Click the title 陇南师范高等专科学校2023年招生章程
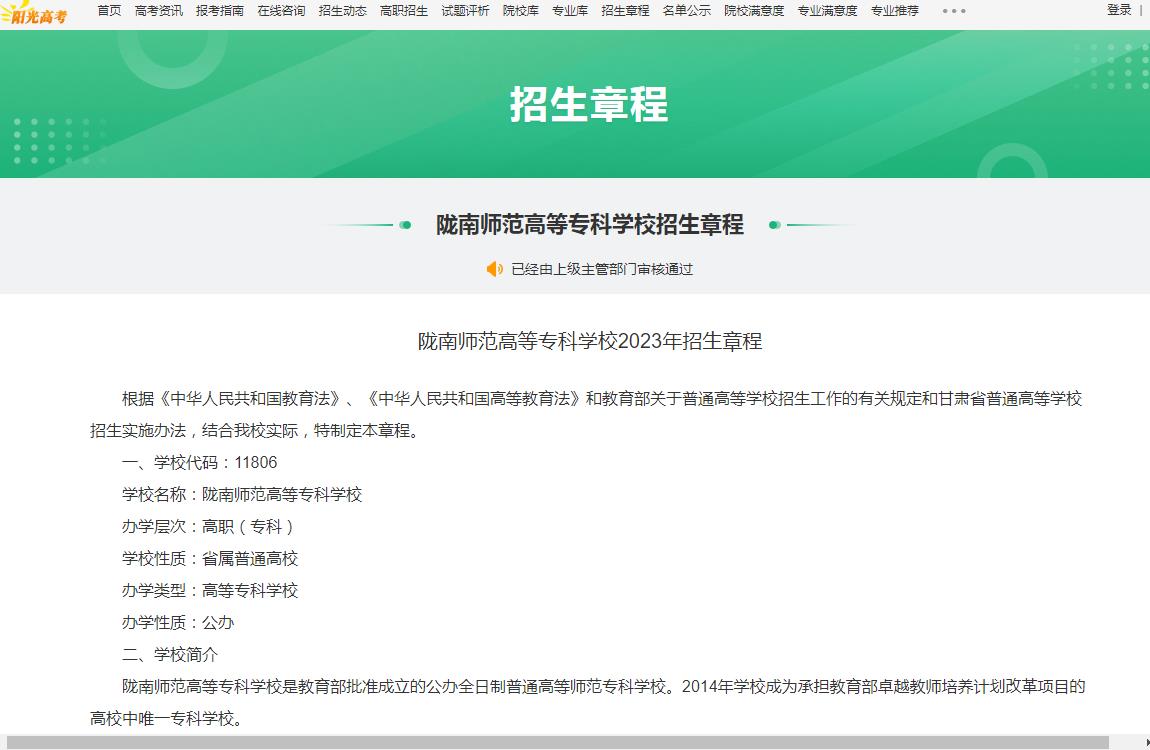 point(590,341)
